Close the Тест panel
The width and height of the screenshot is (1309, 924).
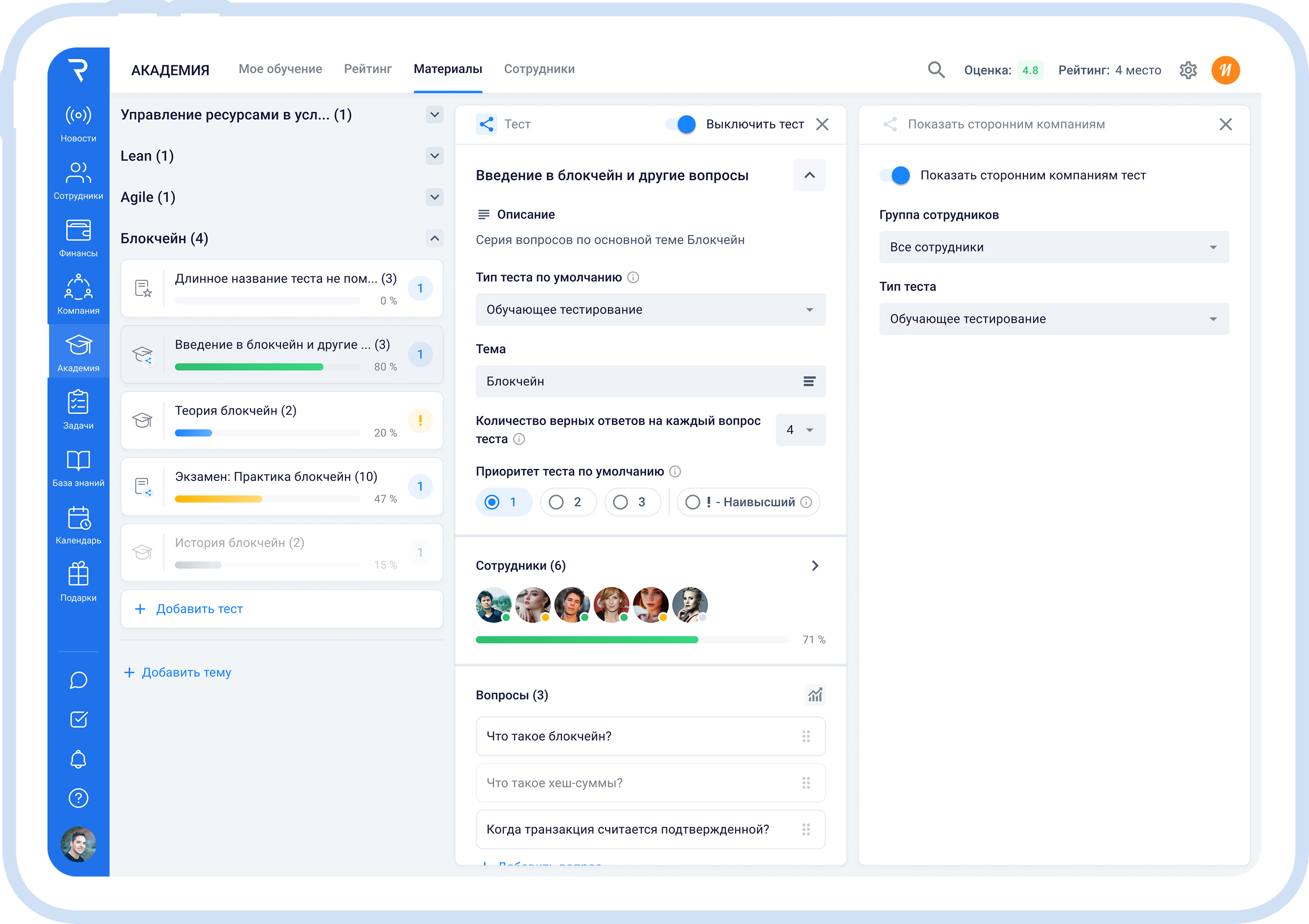(822, 124)
